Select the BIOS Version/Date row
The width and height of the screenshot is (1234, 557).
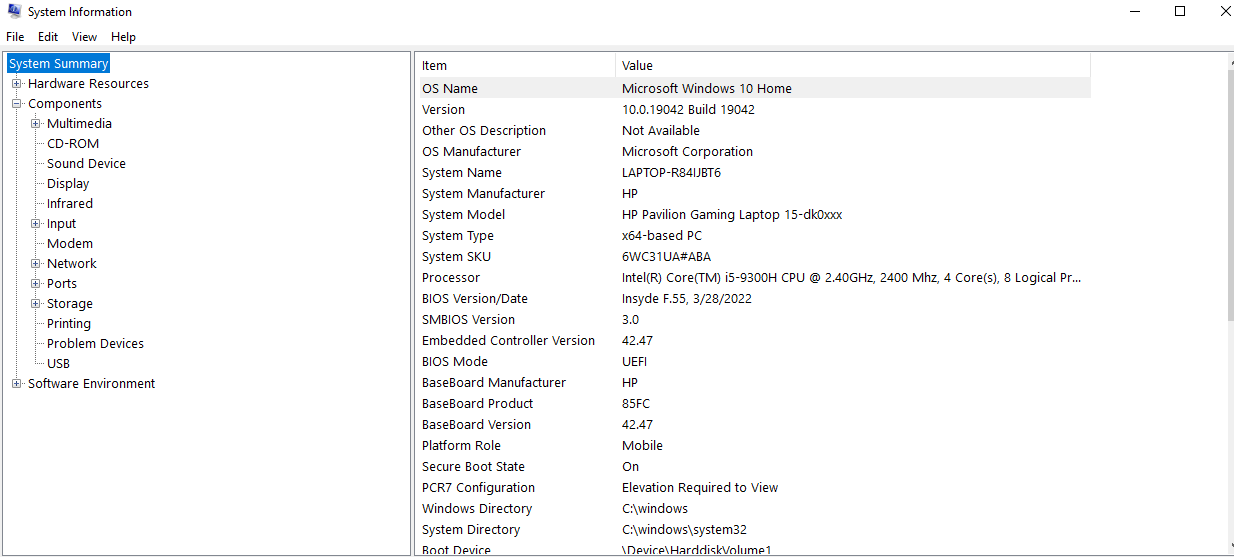(x=754, y=299)
